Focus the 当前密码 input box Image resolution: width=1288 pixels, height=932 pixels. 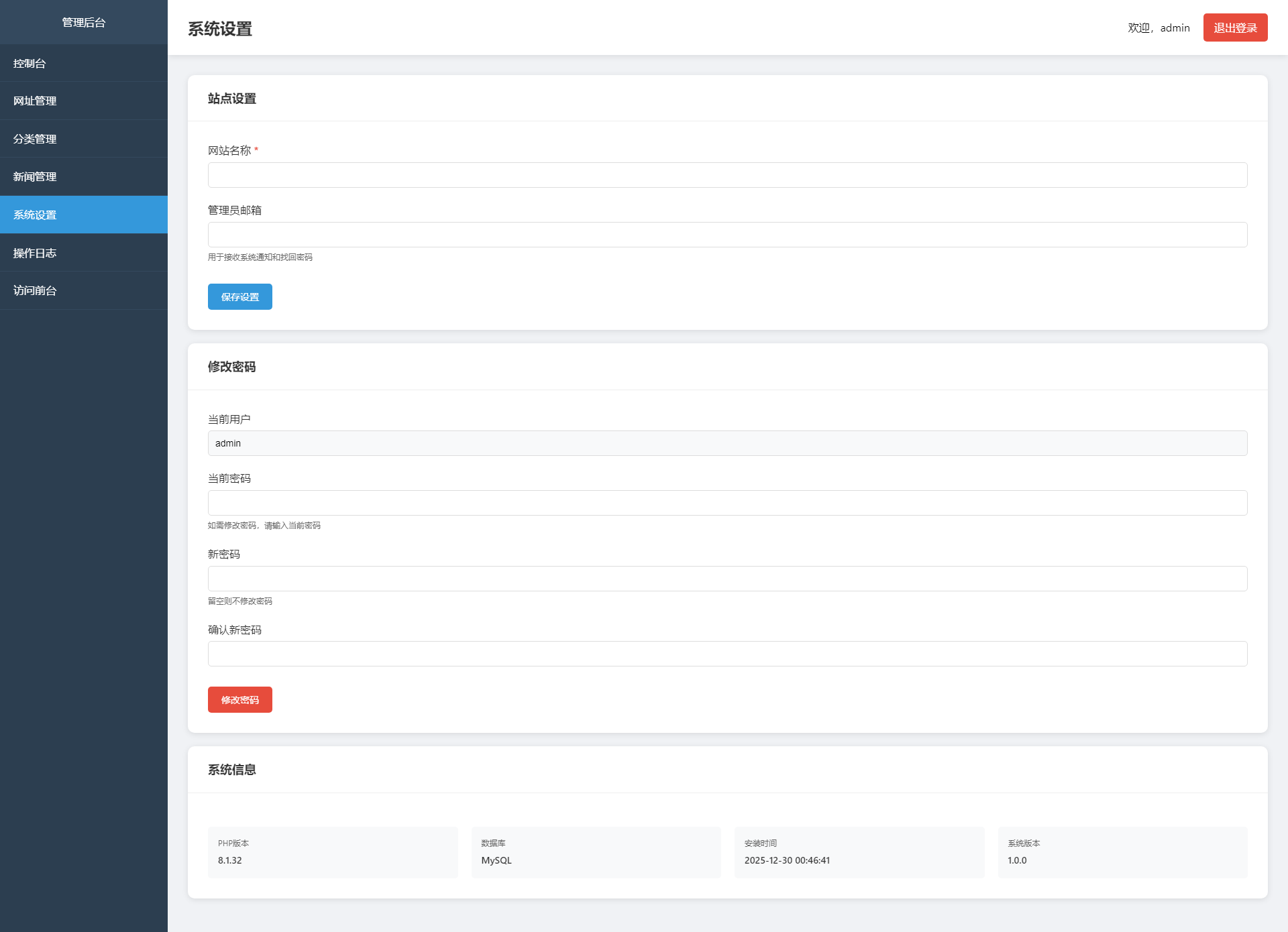pos(727,503)
